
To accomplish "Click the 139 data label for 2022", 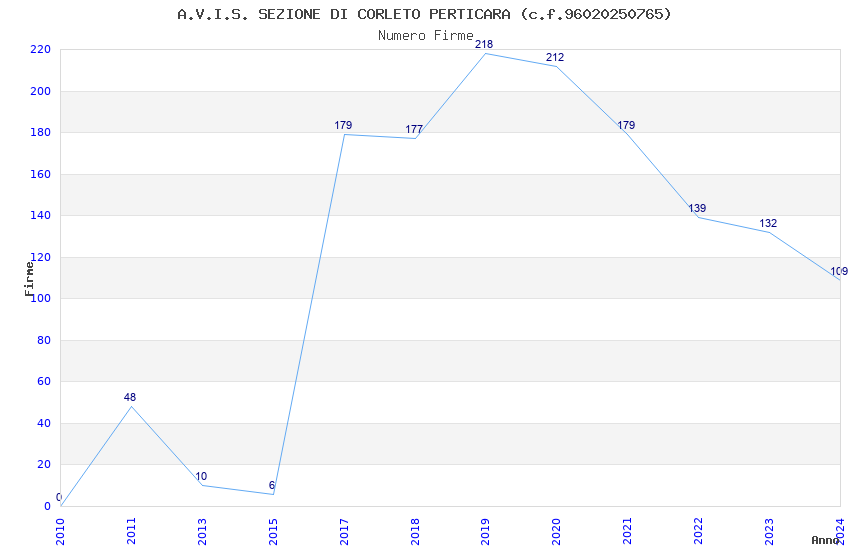I will (697, 209).
